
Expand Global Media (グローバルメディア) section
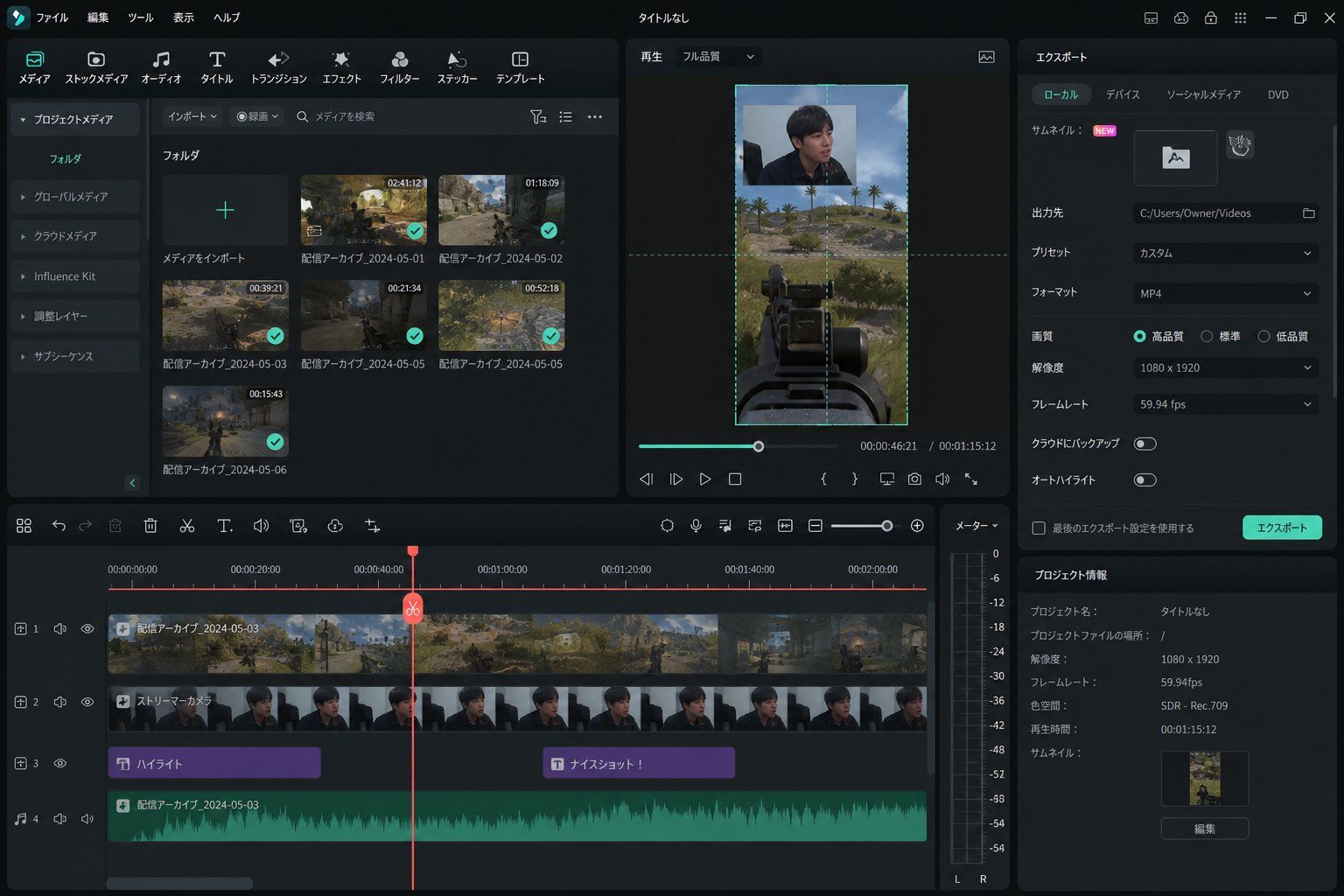point(75,197)
